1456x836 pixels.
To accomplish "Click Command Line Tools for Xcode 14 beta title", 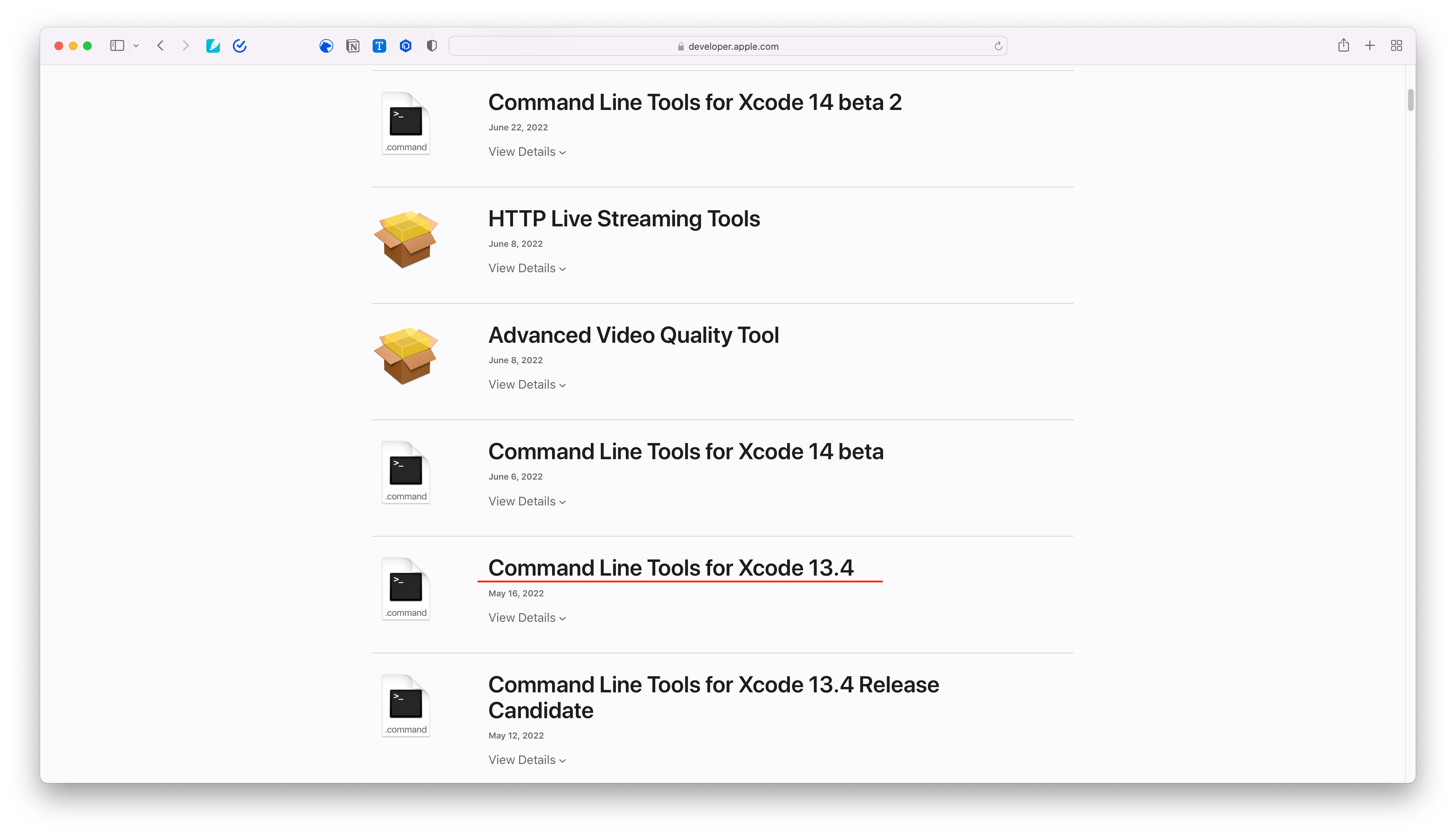I will (685, 452).
